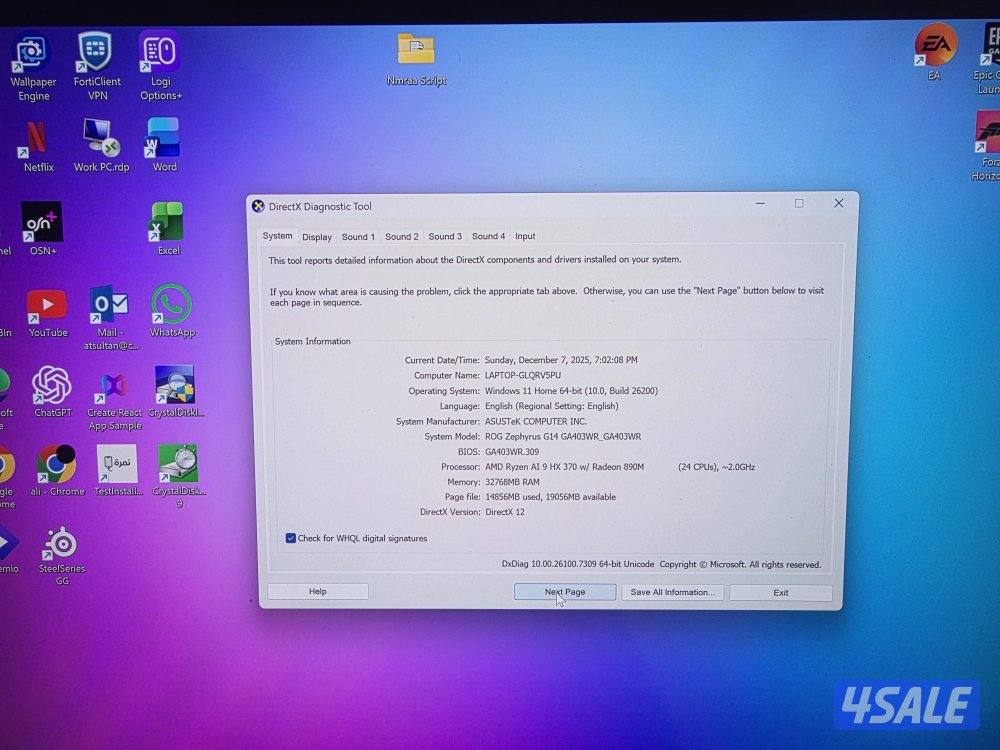Open the WhatsApp desktop icon

(x=172, y=305)
